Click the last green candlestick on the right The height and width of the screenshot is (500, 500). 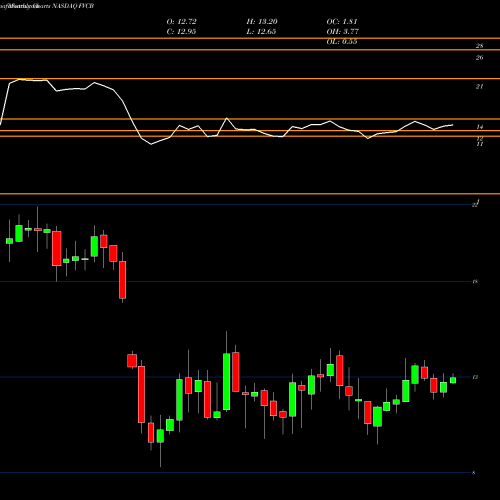(453, 380)
